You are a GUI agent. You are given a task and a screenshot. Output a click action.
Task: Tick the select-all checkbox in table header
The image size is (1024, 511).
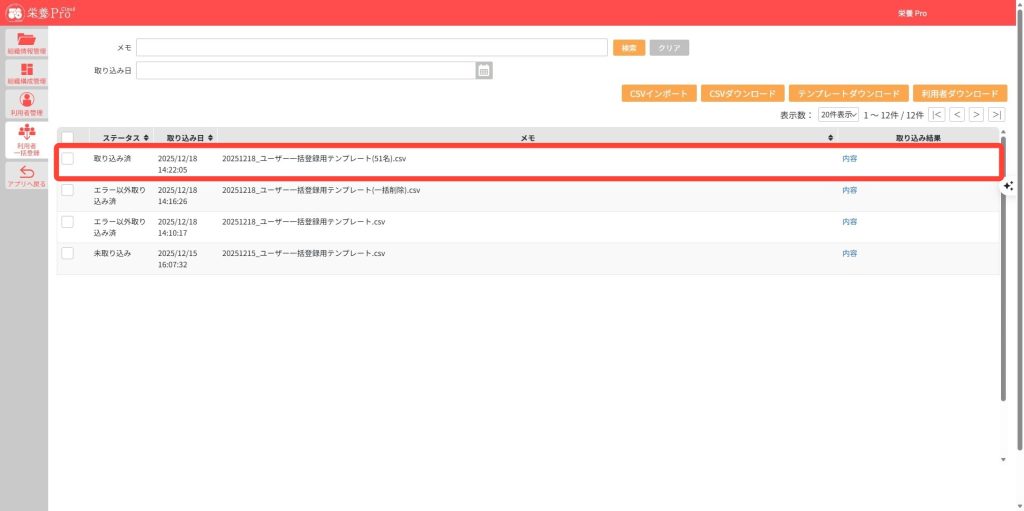point(67,137)
